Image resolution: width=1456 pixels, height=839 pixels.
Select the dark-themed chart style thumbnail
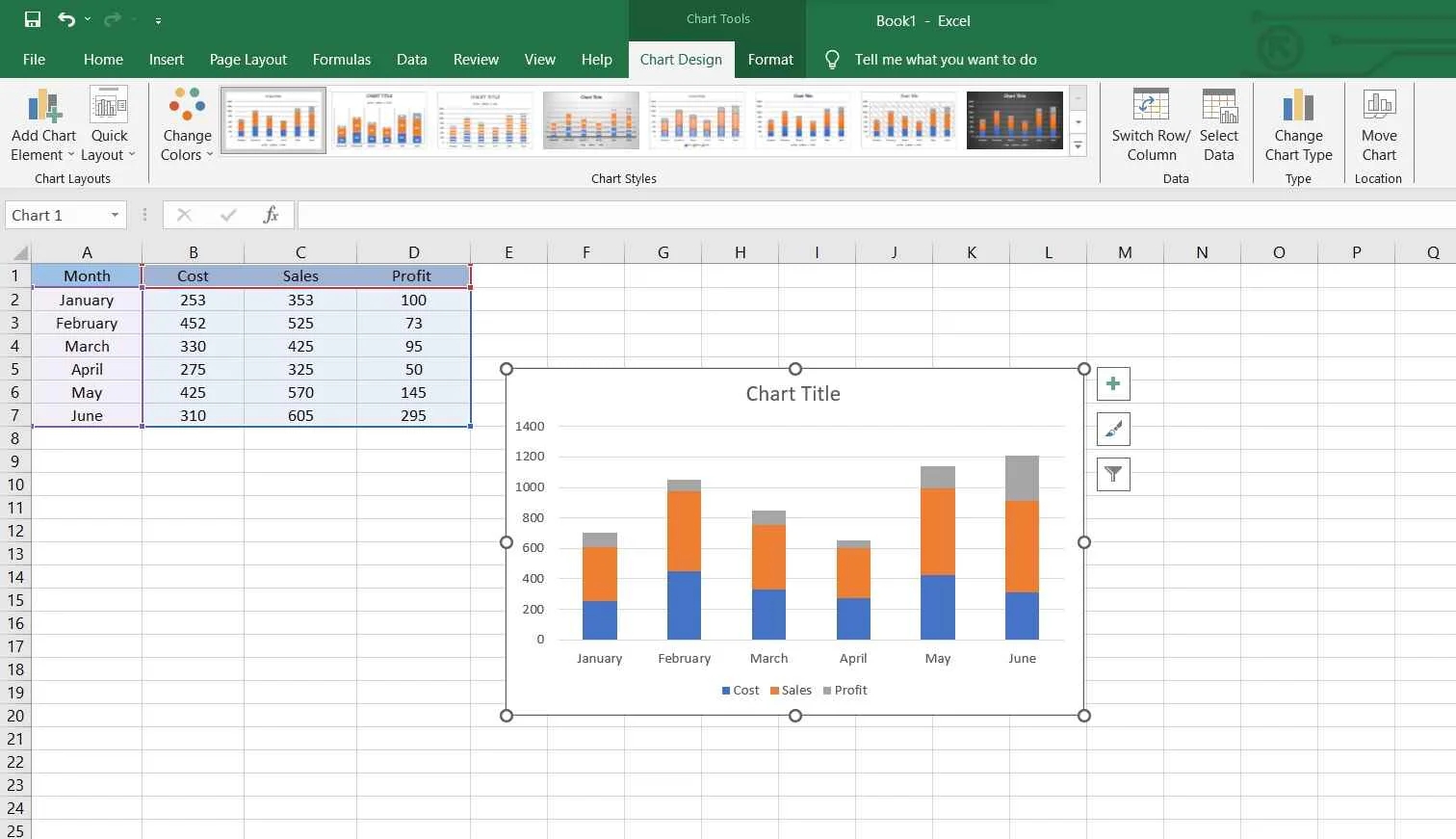tap(1014, 119)
